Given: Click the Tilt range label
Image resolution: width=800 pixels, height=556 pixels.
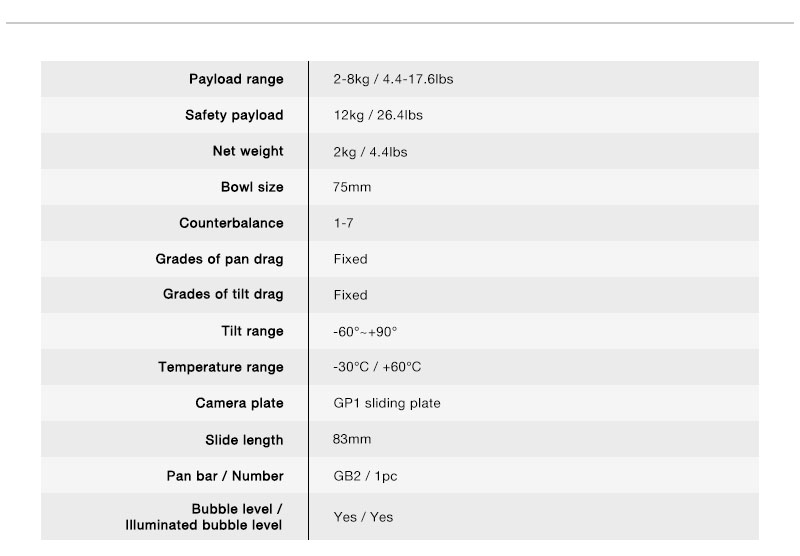Looking at the screenshot, I should coord(252,331).
